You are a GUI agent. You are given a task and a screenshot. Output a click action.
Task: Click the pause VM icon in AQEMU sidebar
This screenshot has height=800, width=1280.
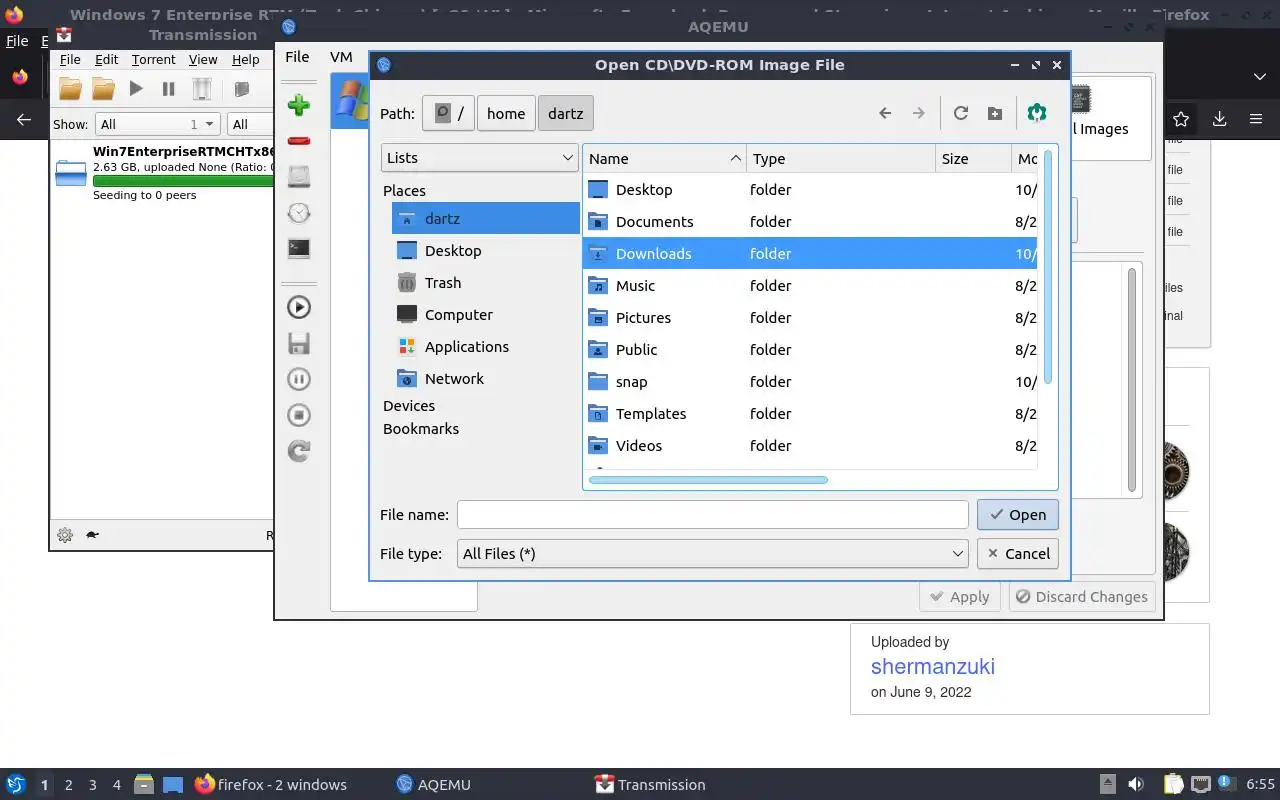[299, 379]
